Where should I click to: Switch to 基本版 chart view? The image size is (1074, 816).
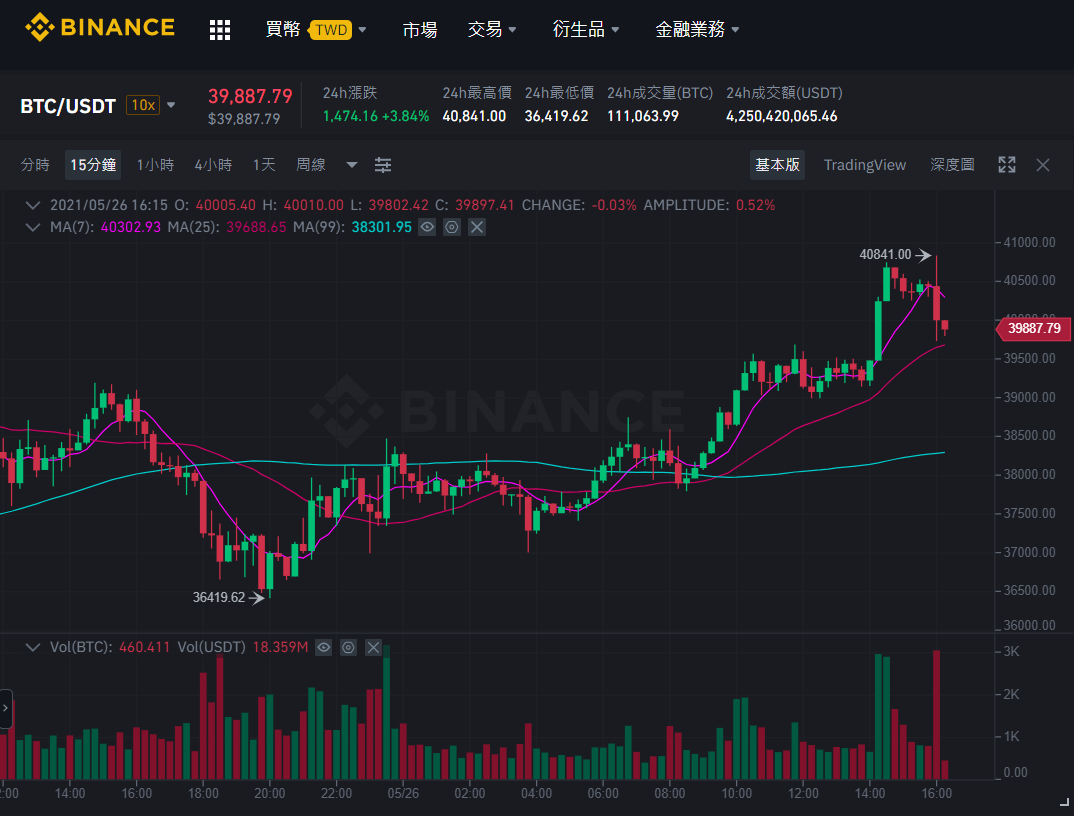(x=777, y=165)
